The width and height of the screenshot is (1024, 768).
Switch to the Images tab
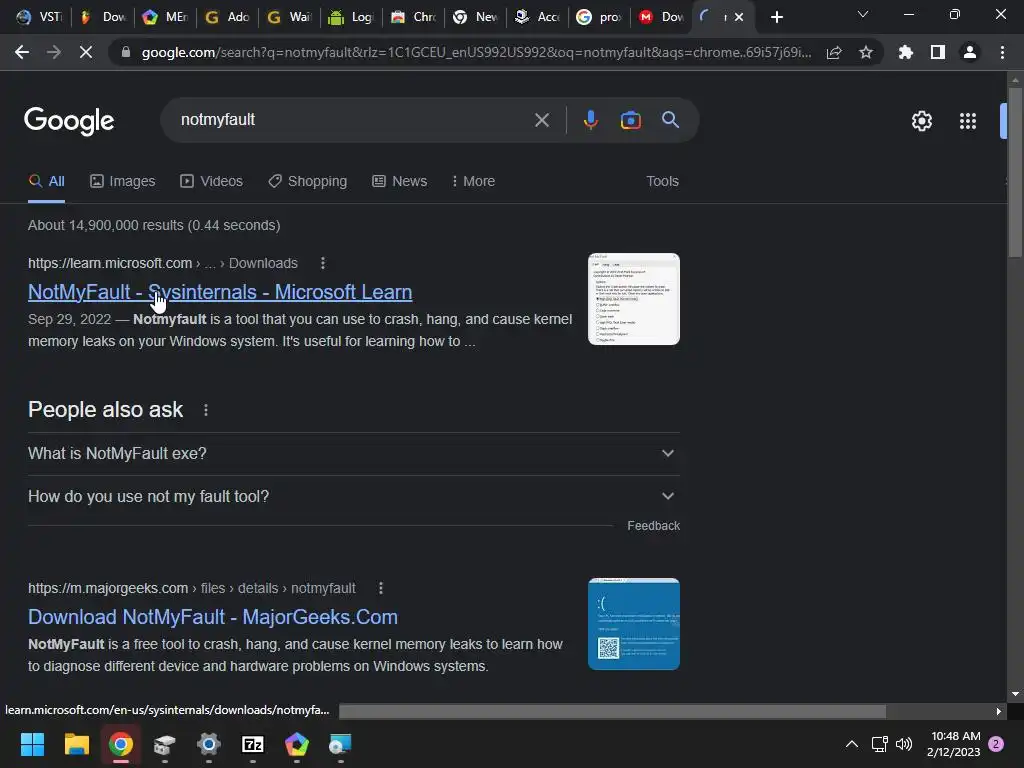(123, 182)
